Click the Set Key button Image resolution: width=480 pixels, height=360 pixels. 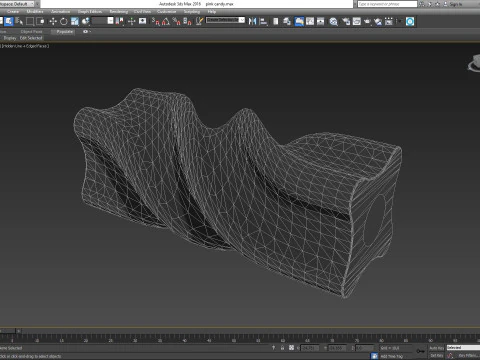point(436,356)
